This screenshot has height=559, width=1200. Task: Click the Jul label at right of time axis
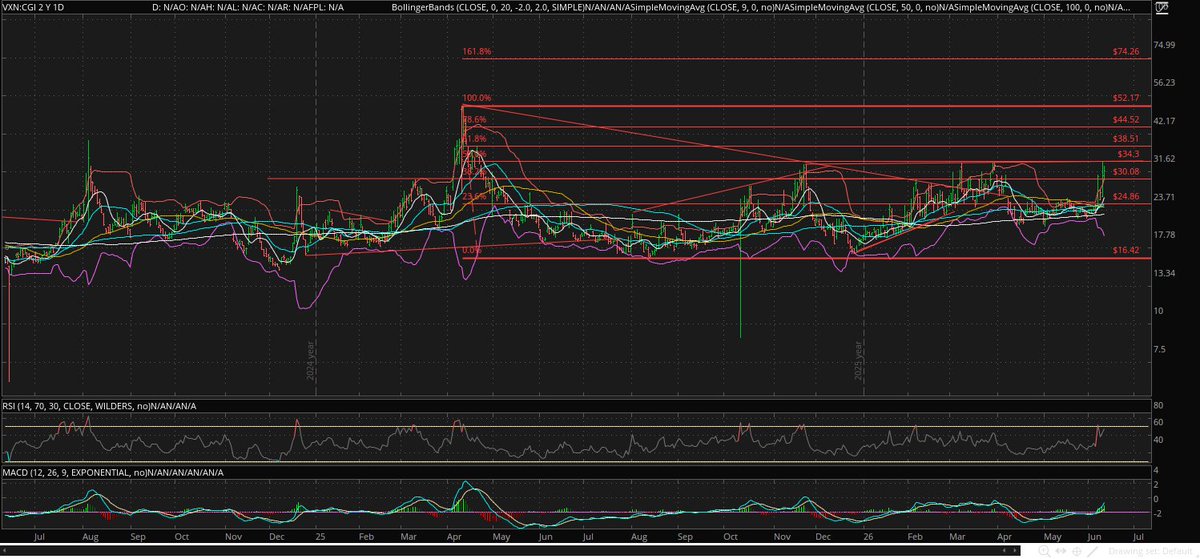pos(1138,536)
